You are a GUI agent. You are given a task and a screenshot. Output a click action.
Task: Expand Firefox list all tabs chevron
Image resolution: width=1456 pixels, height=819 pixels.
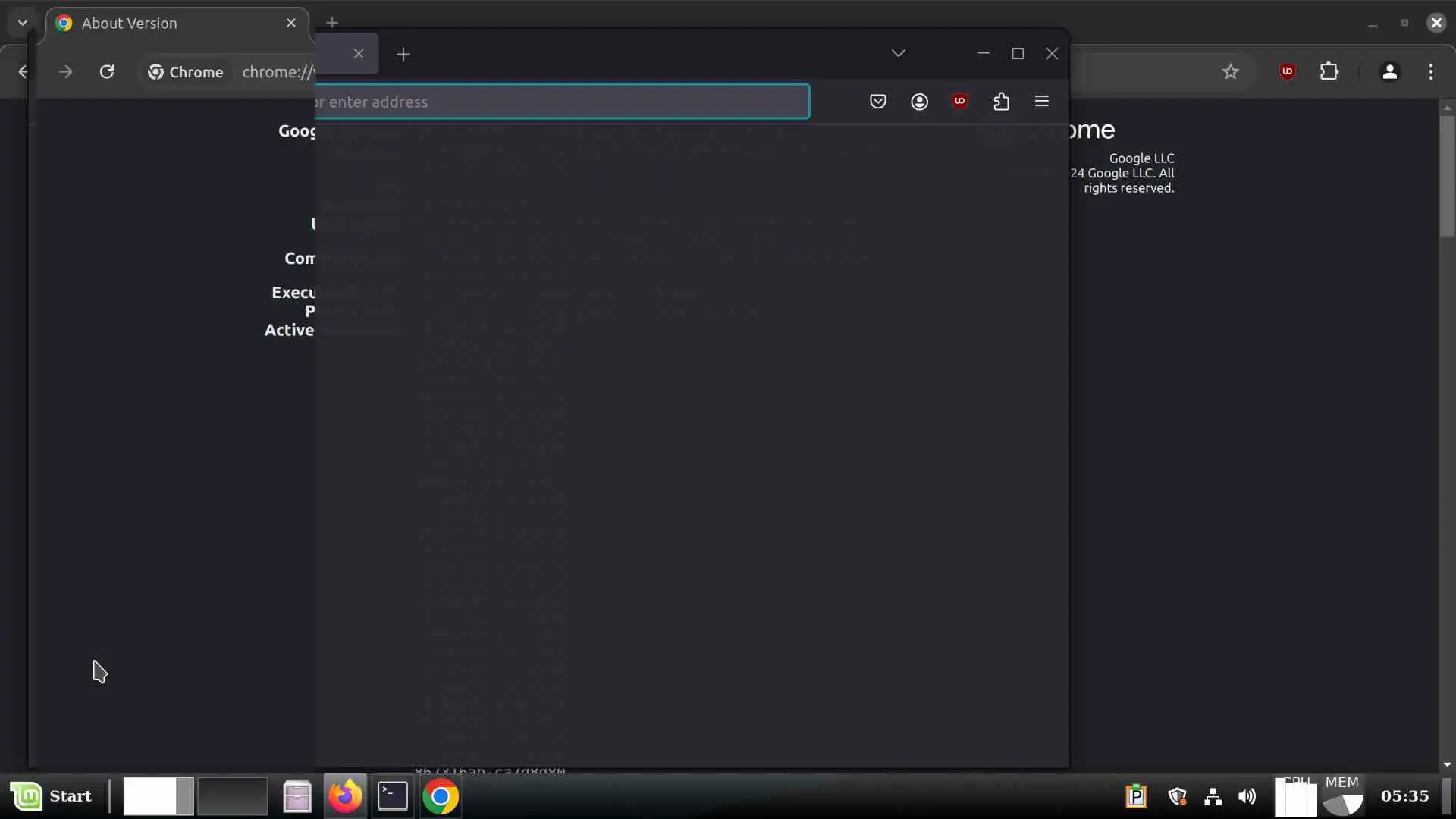[x=899, y=54]
